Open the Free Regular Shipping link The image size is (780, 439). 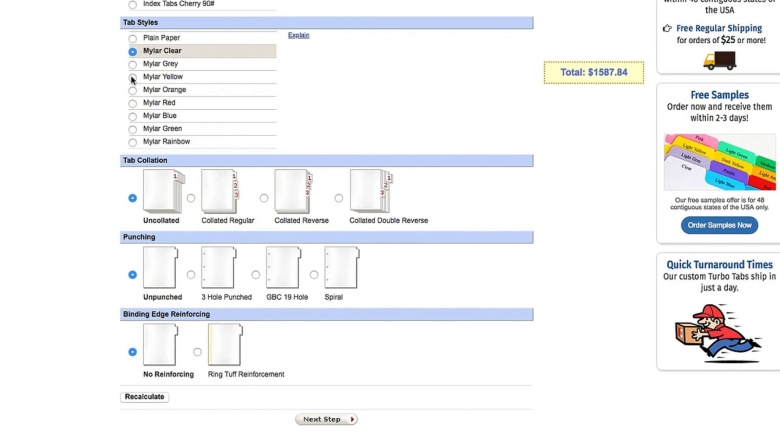click(719, 28)
